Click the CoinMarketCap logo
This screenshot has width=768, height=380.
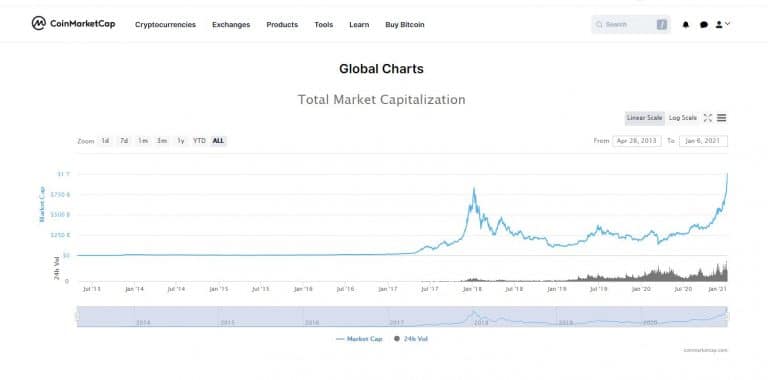pos(73,24)
